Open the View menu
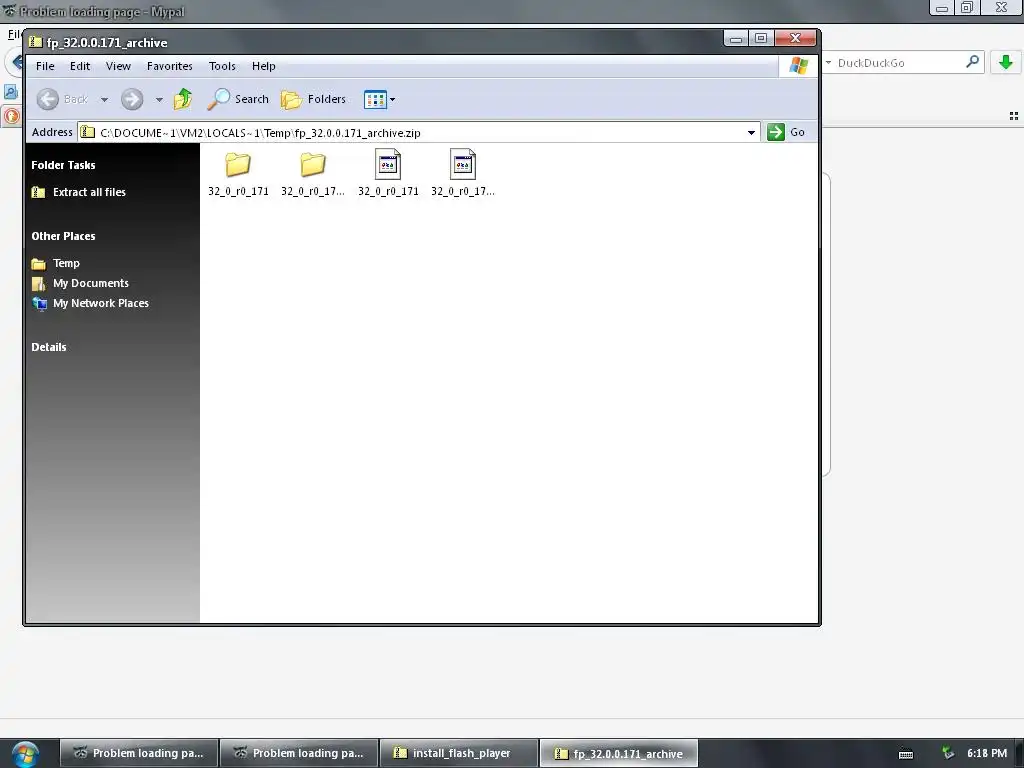 [118, 66]
